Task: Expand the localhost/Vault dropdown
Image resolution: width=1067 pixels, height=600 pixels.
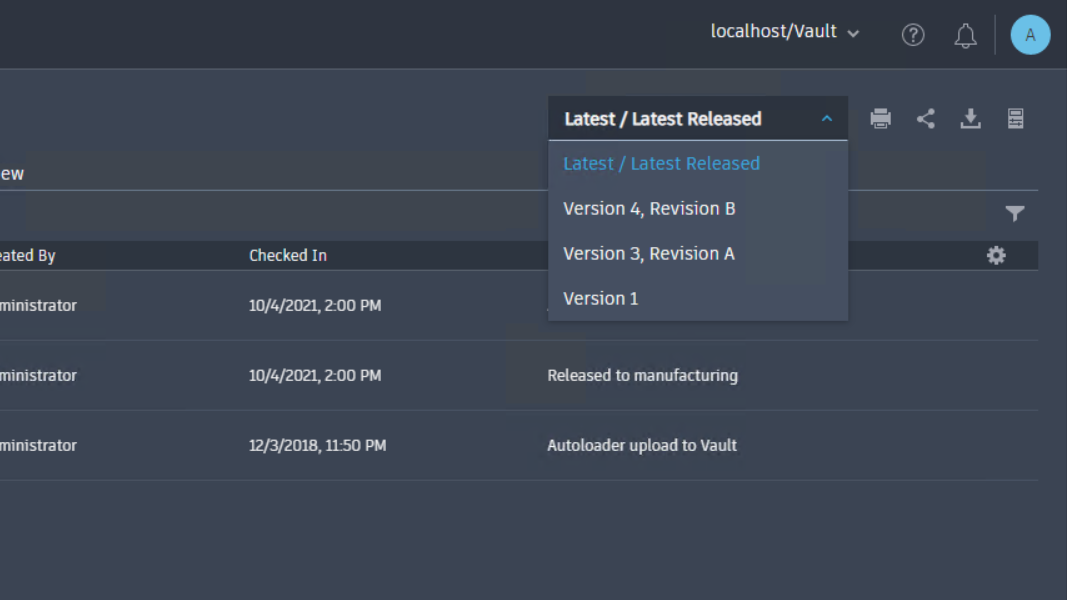Action: [785, 32]
